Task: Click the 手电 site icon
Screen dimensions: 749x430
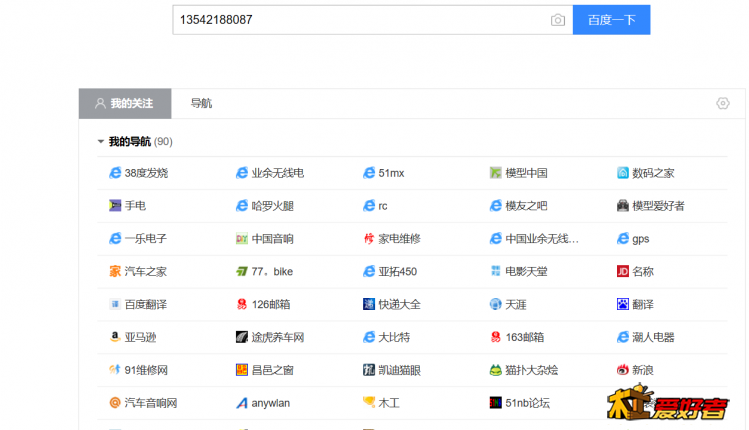Action: click(115, 206)
